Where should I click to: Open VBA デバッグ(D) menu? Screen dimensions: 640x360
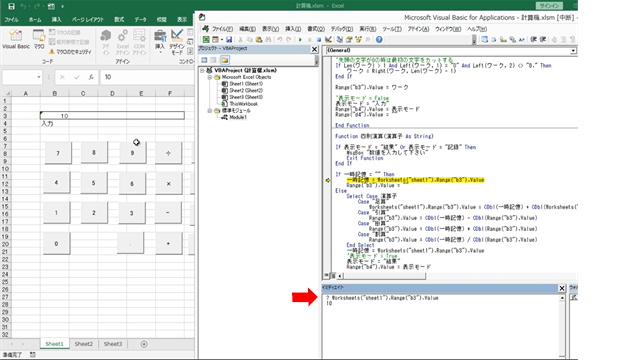pos(342,29)
